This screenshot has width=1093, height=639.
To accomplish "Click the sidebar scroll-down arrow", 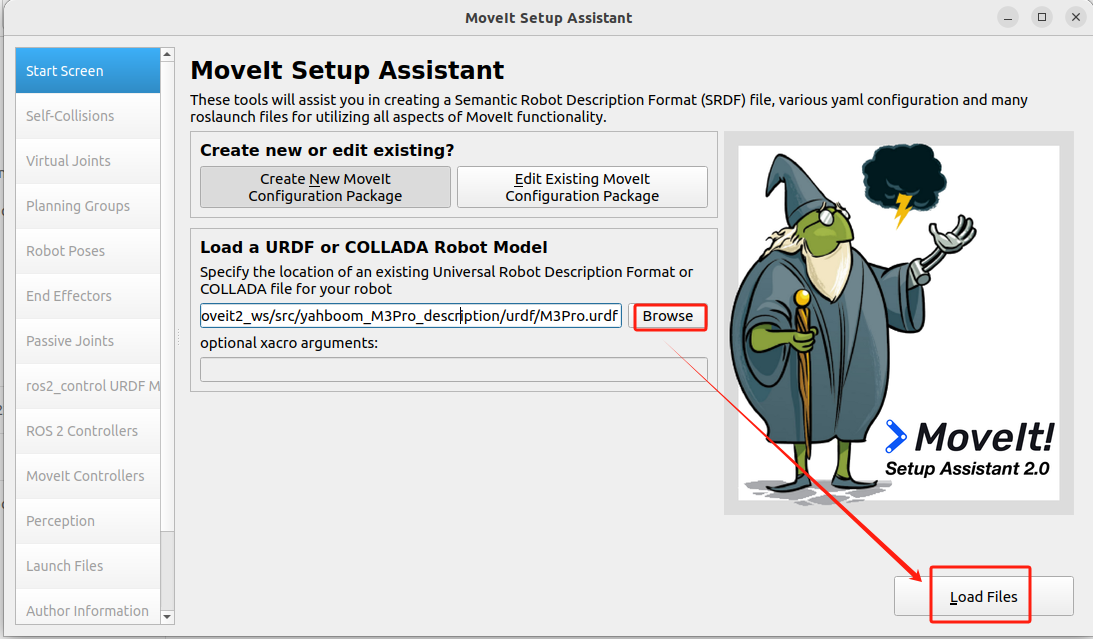I will pyautogui.click(x=167, y=617).
